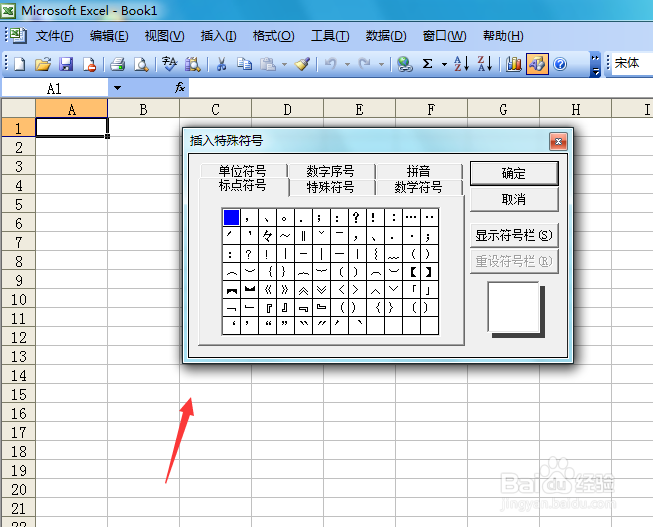Open the 格式(O) menu

[x=274, y=36]
